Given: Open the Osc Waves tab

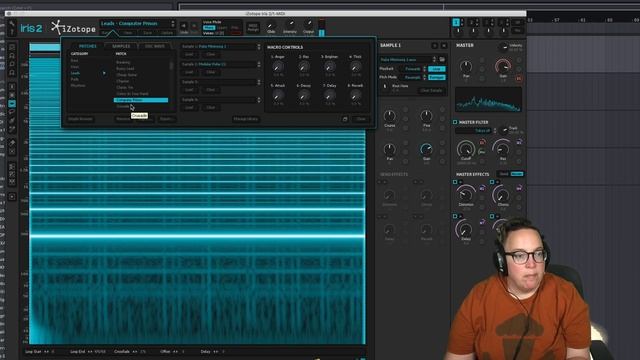Looking at the screenshot, I should click(x=155, y=46).
